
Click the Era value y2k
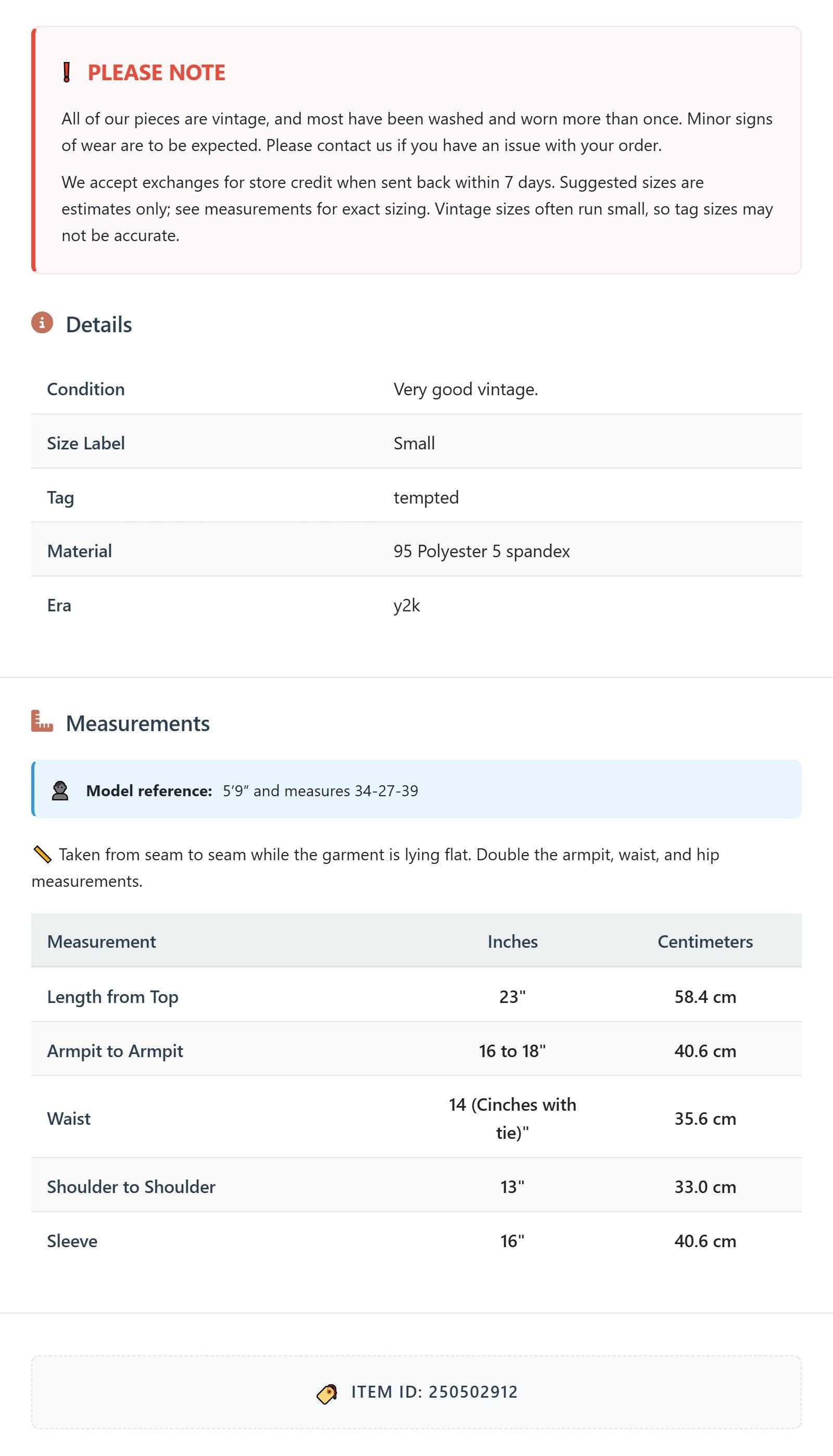click(407, 605)
